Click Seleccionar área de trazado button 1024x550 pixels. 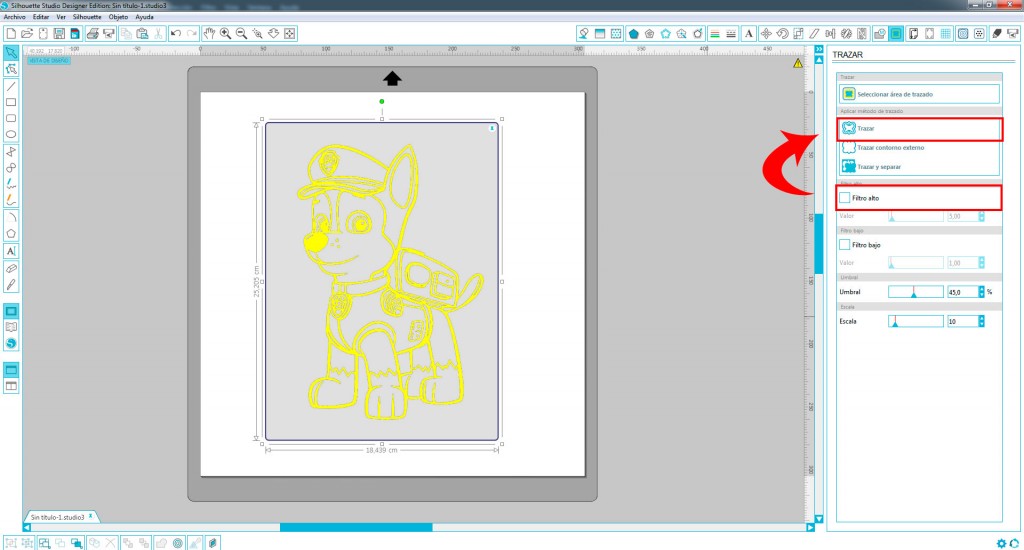(x=919, y=94)
